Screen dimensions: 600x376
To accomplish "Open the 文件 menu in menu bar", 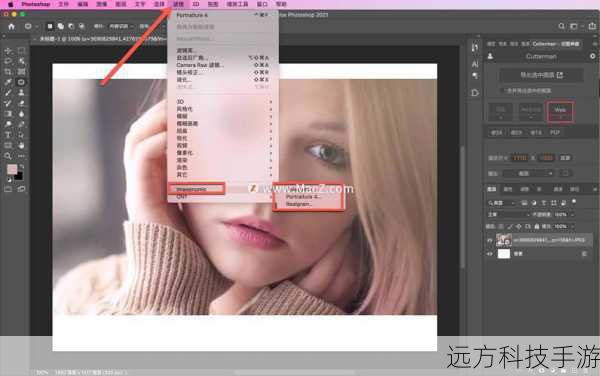I will click(63, 4).
